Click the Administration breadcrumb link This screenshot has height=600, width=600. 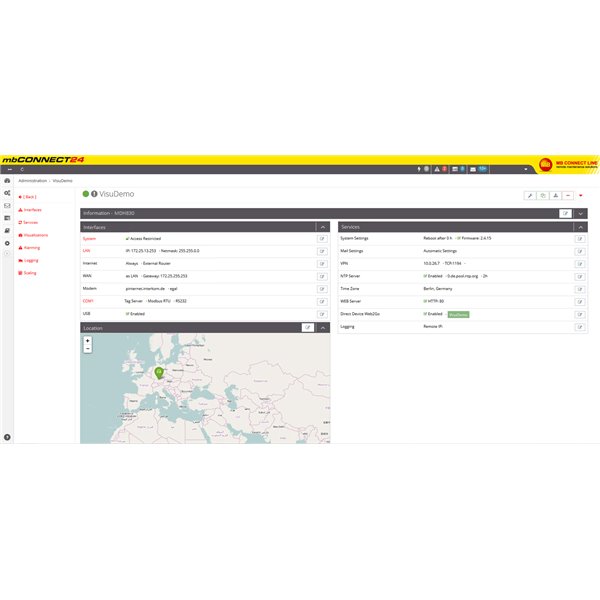[31, 181]
